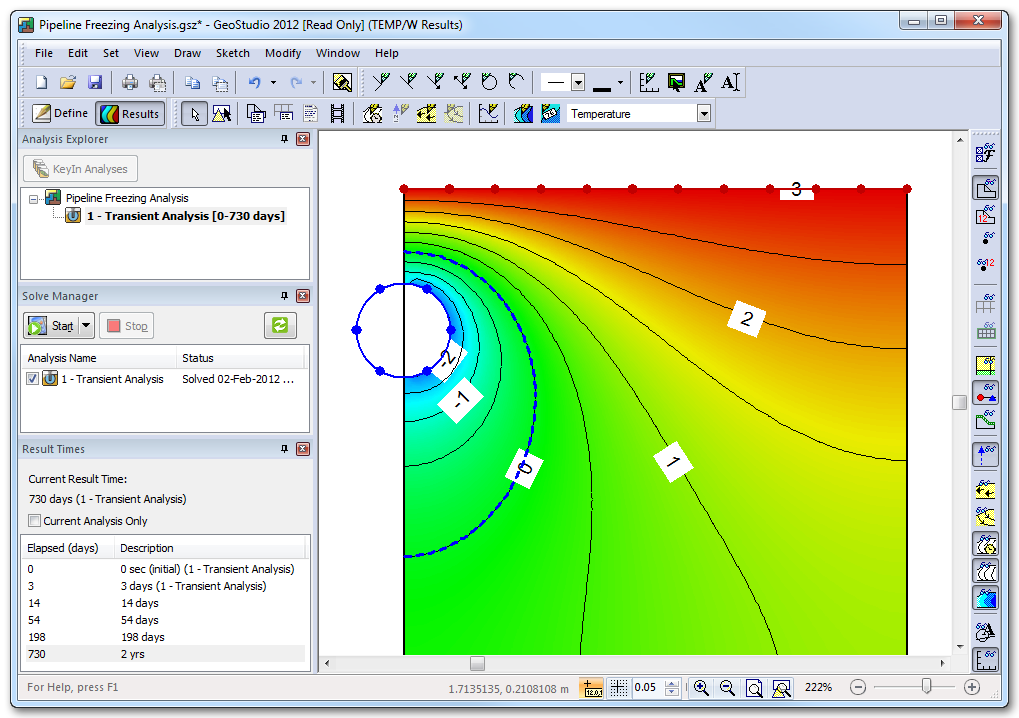The image size is (1019, 718).
Task: Open the line thickness dropdown arrow
Action: click(x=621, y=83)
